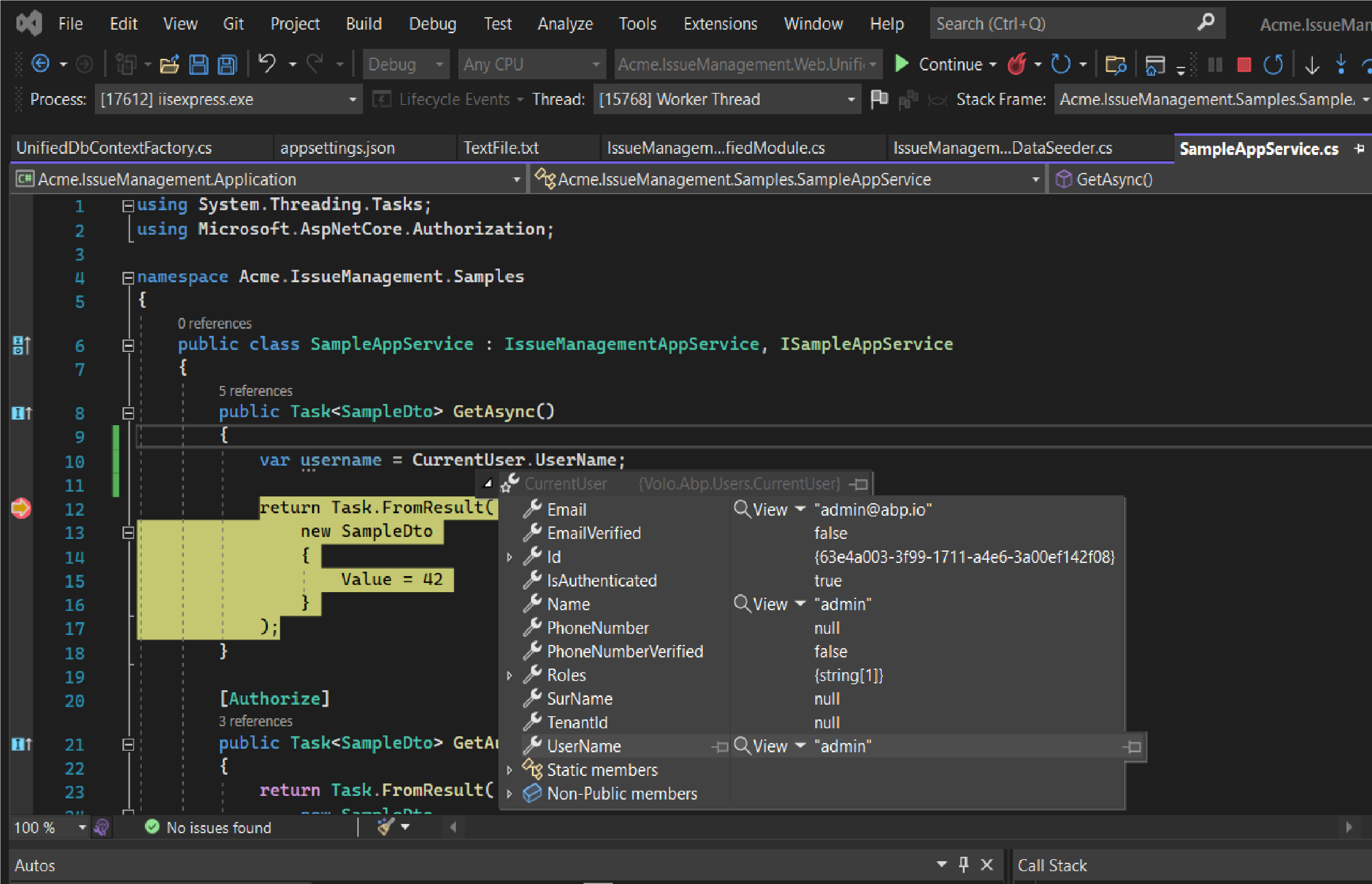Expand the Roles property node
Screen dimensions: 1372x884
point(509,676)
